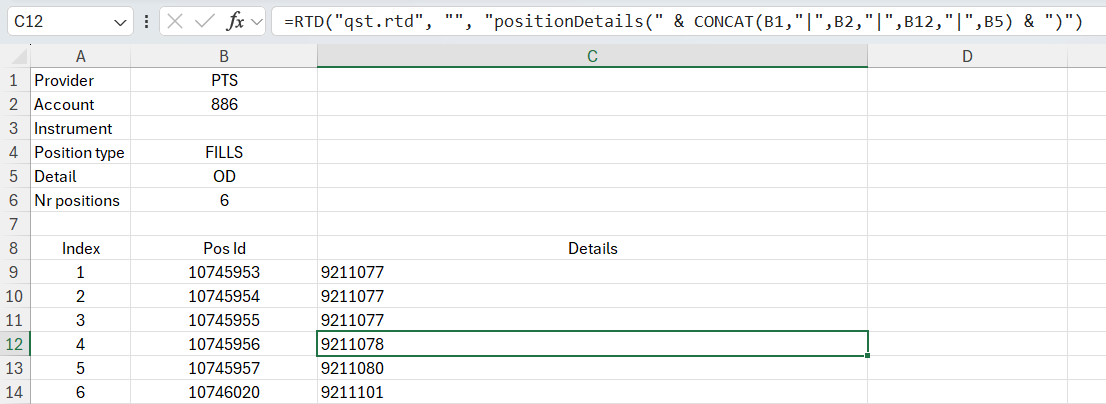Viewport: 1106px width, 404px height.
Task: Select column A header
Action: click(80, 56)
